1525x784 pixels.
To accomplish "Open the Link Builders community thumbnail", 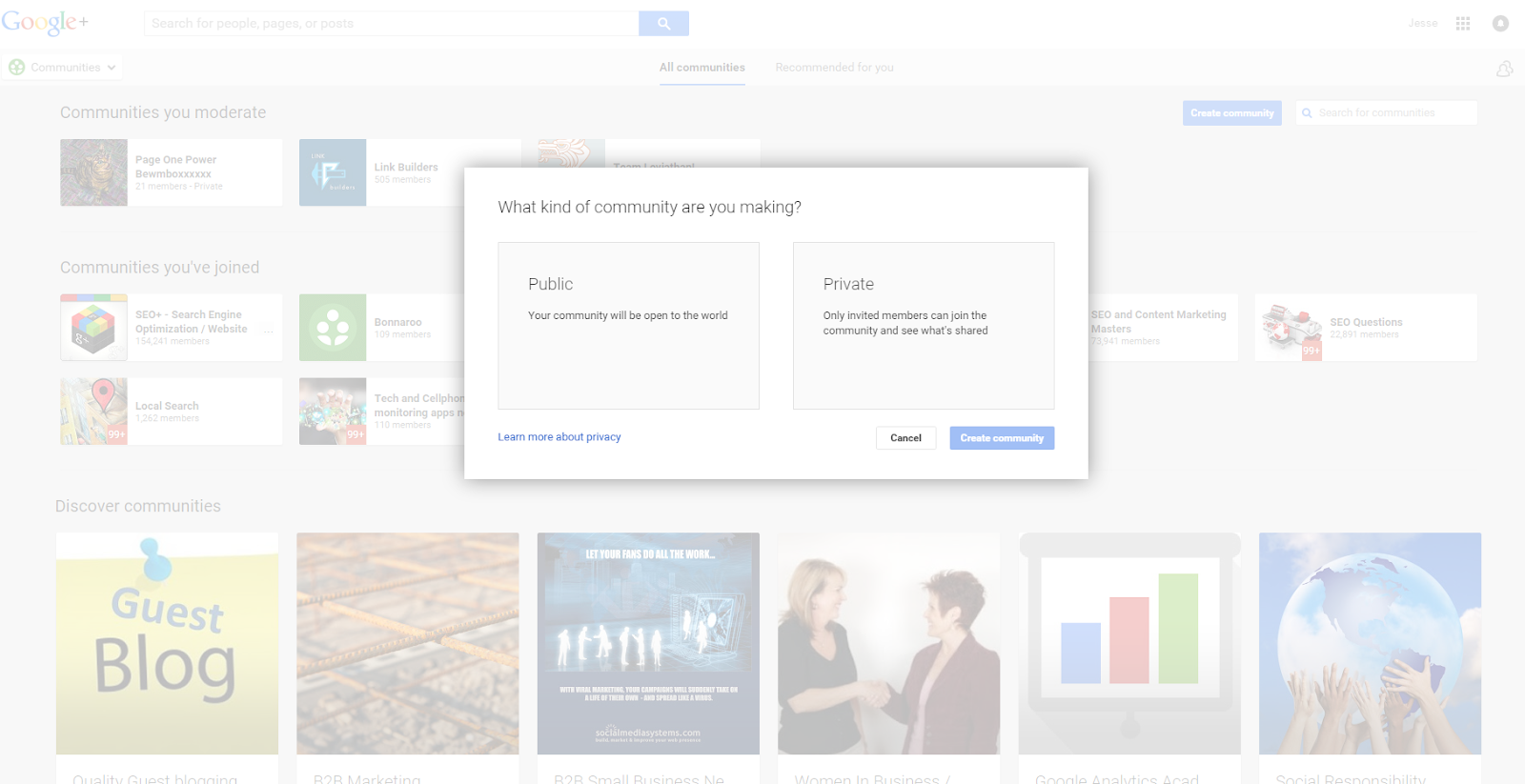I will tap(333, 172).
